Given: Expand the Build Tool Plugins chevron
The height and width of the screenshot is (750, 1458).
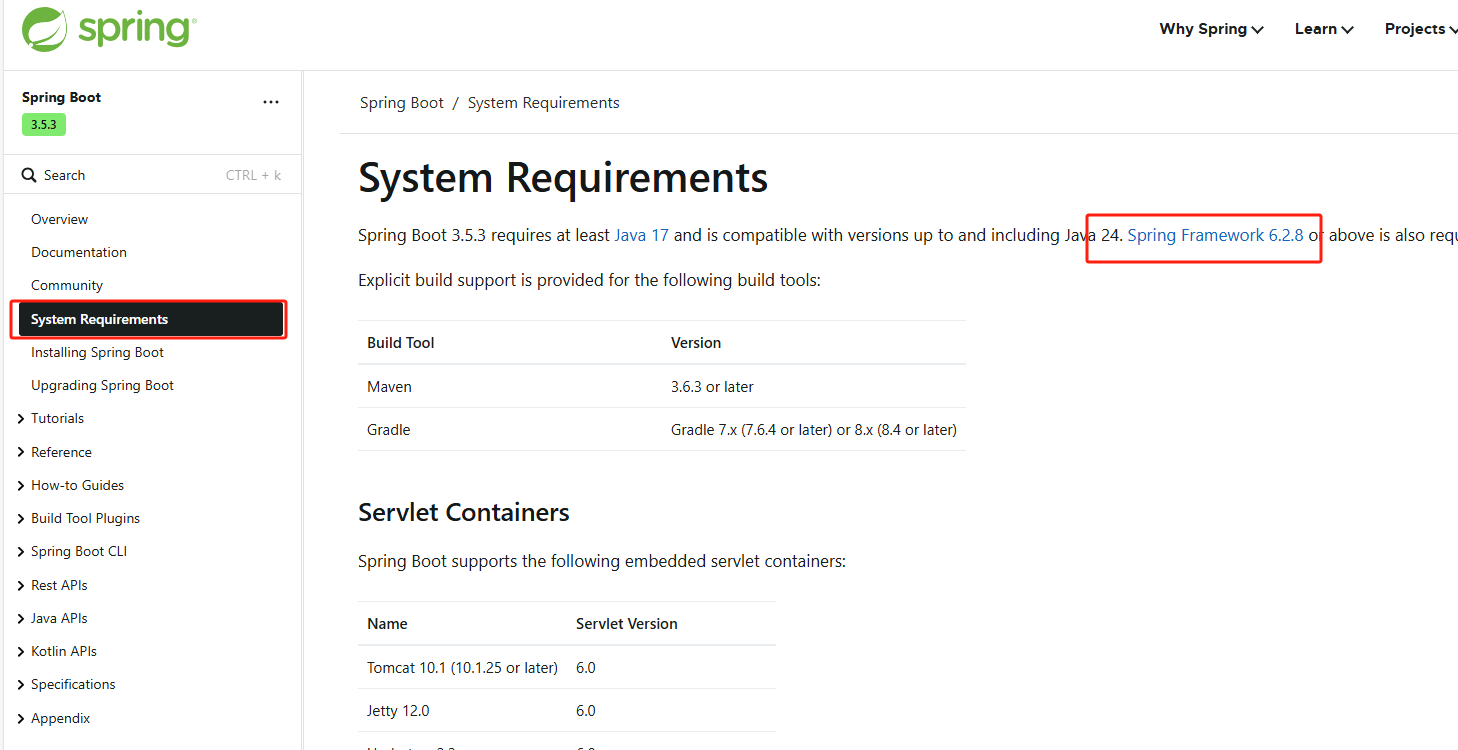Looking at the screenshot, I should point(21,518).
